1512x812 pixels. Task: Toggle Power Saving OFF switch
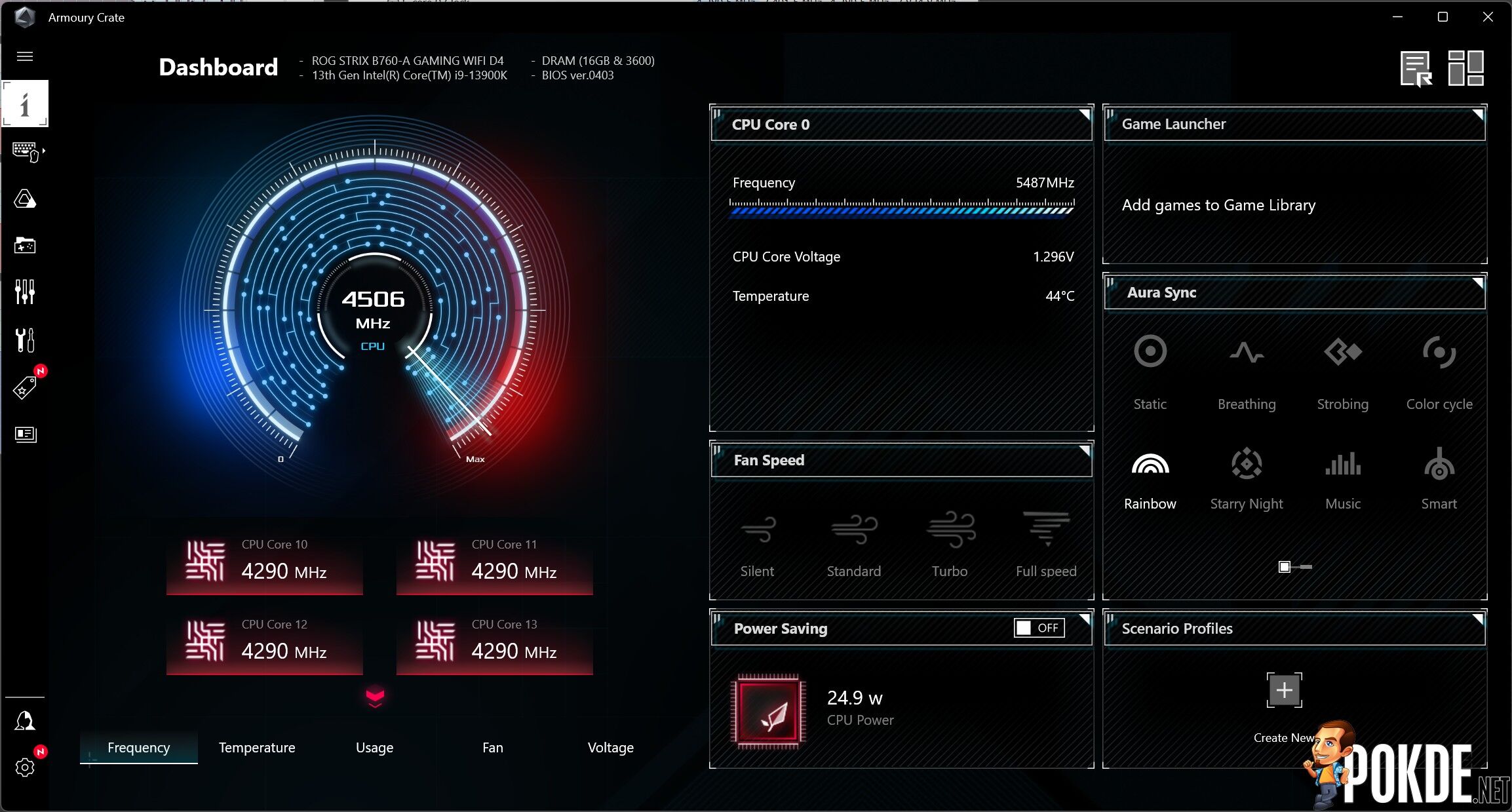coord(1039,628)
